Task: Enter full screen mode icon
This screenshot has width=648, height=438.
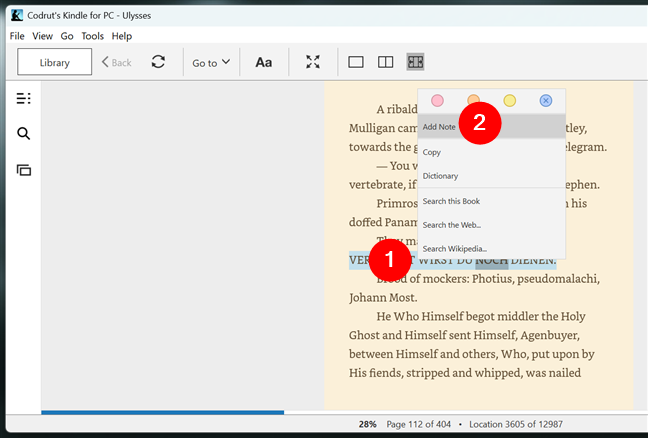Action: click(313, 62)
